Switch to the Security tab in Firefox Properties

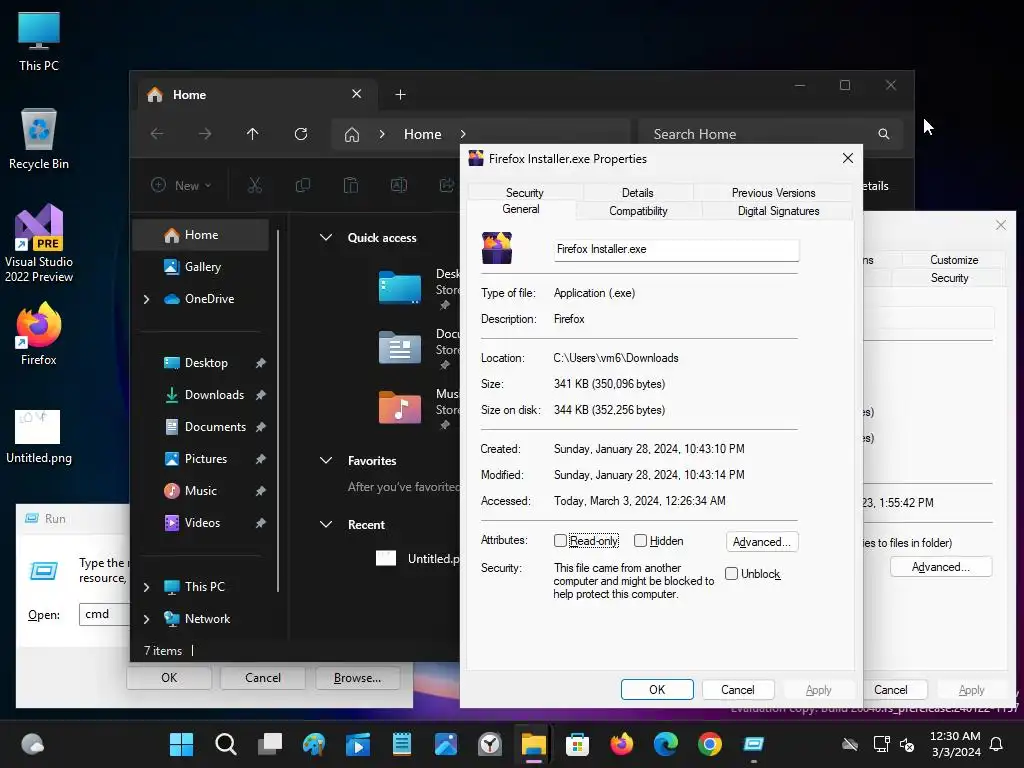point(524,193)
